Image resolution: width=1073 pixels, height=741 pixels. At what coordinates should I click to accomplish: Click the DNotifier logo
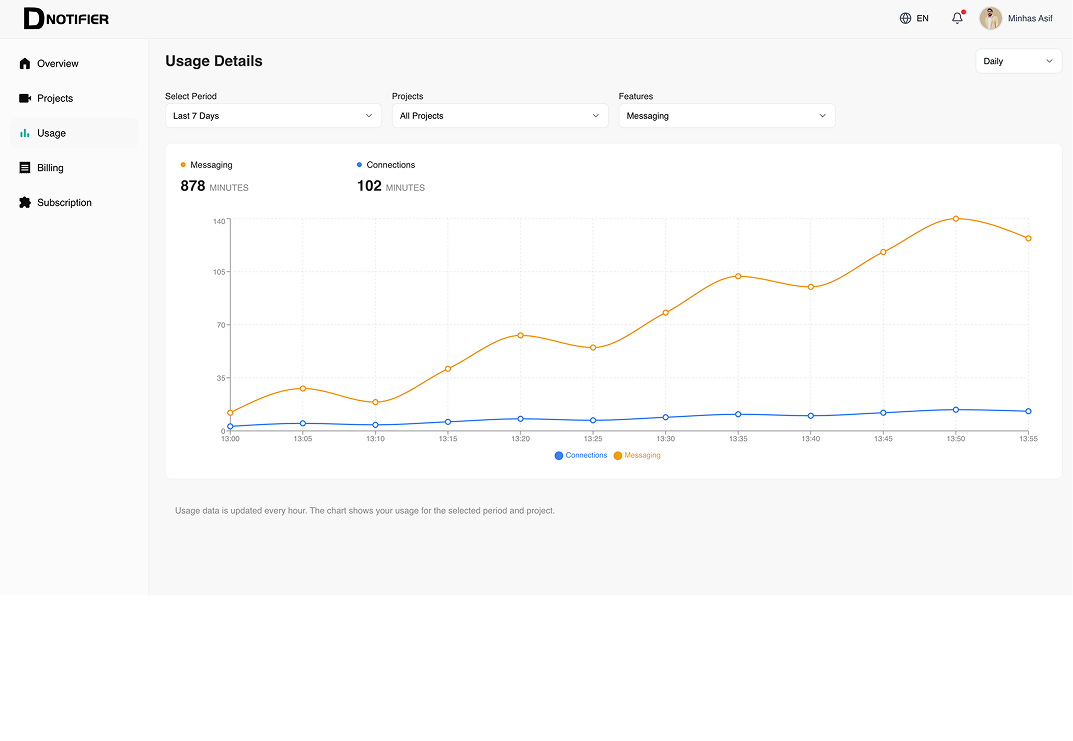coord(66,18)
